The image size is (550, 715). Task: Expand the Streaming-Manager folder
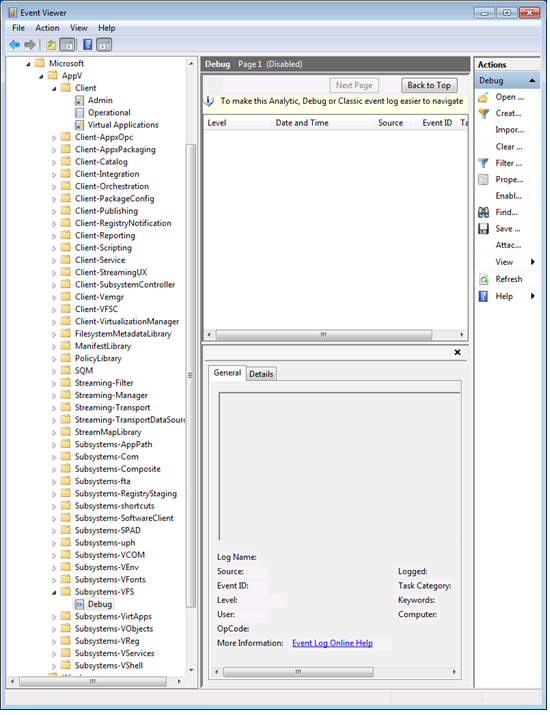(54, 395)
